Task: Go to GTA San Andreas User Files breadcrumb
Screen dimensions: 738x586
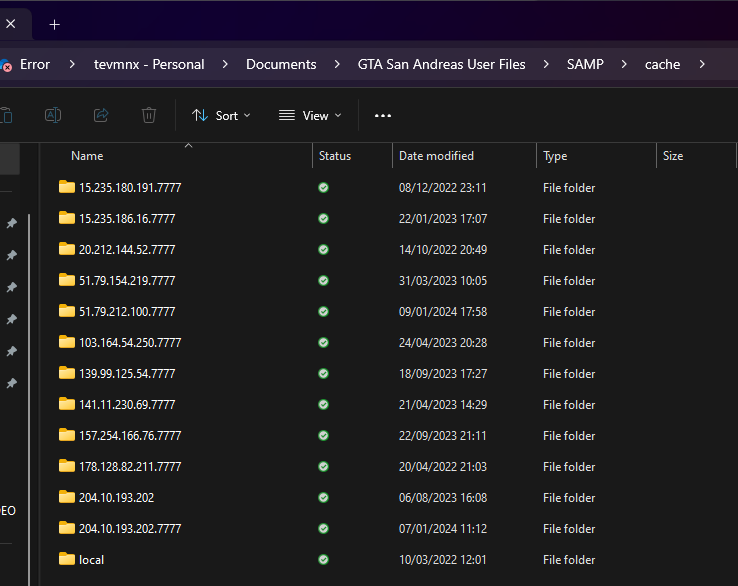Action: pyautogui.click(x=441, y=64)
